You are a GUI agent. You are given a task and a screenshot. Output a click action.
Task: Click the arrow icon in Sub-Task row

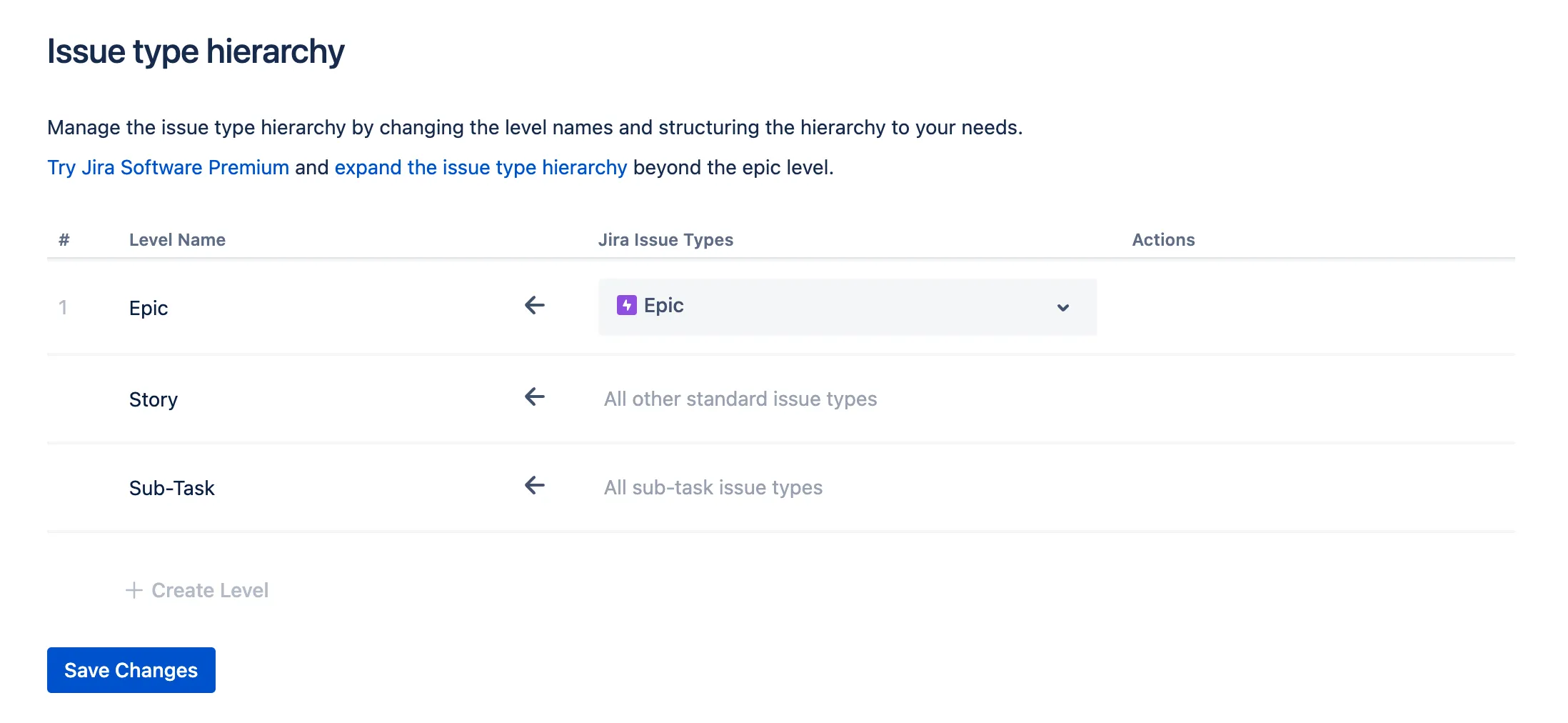(534, 486)
